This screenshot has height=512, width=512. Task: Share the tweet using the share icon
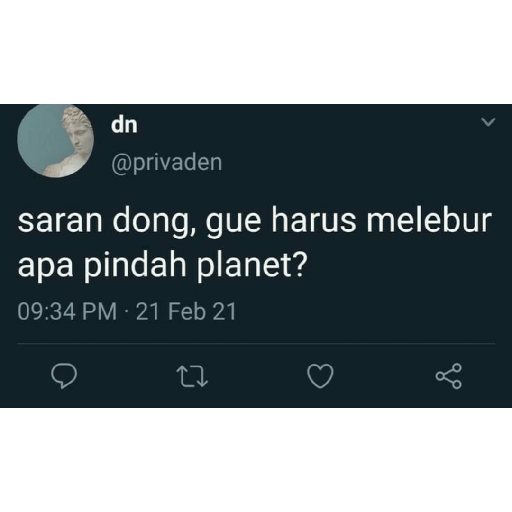point(449,376)
